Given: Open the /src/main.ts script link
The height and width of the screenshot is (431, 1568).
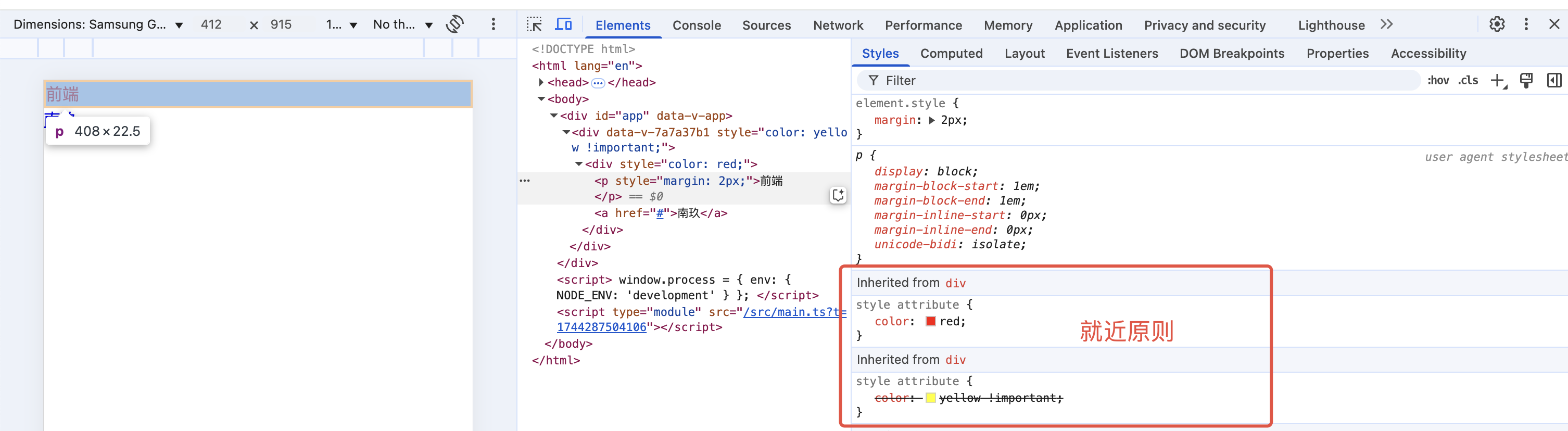Looking at the screenshot, I should [x=790, y=312].
